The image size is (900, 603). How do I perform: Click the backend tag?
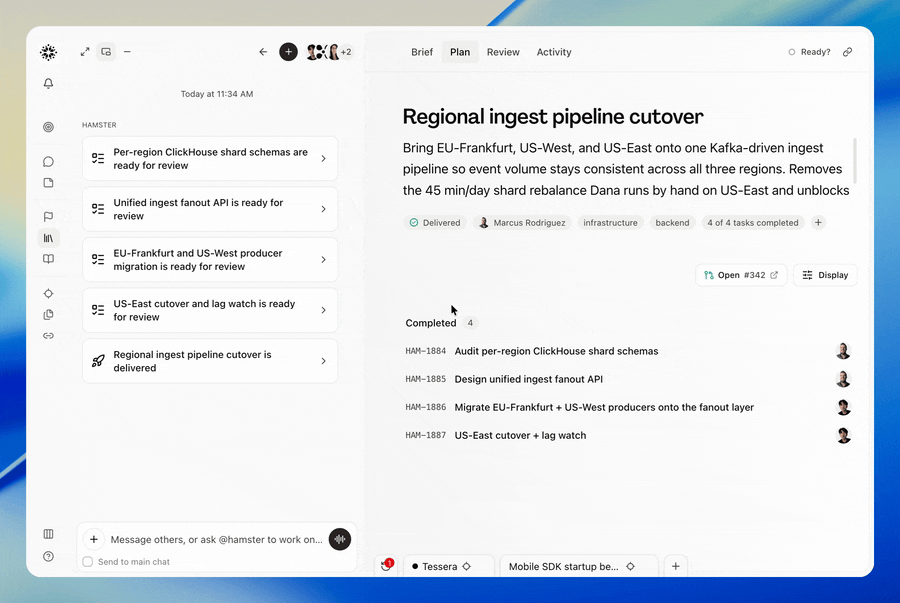coord(672,223)
